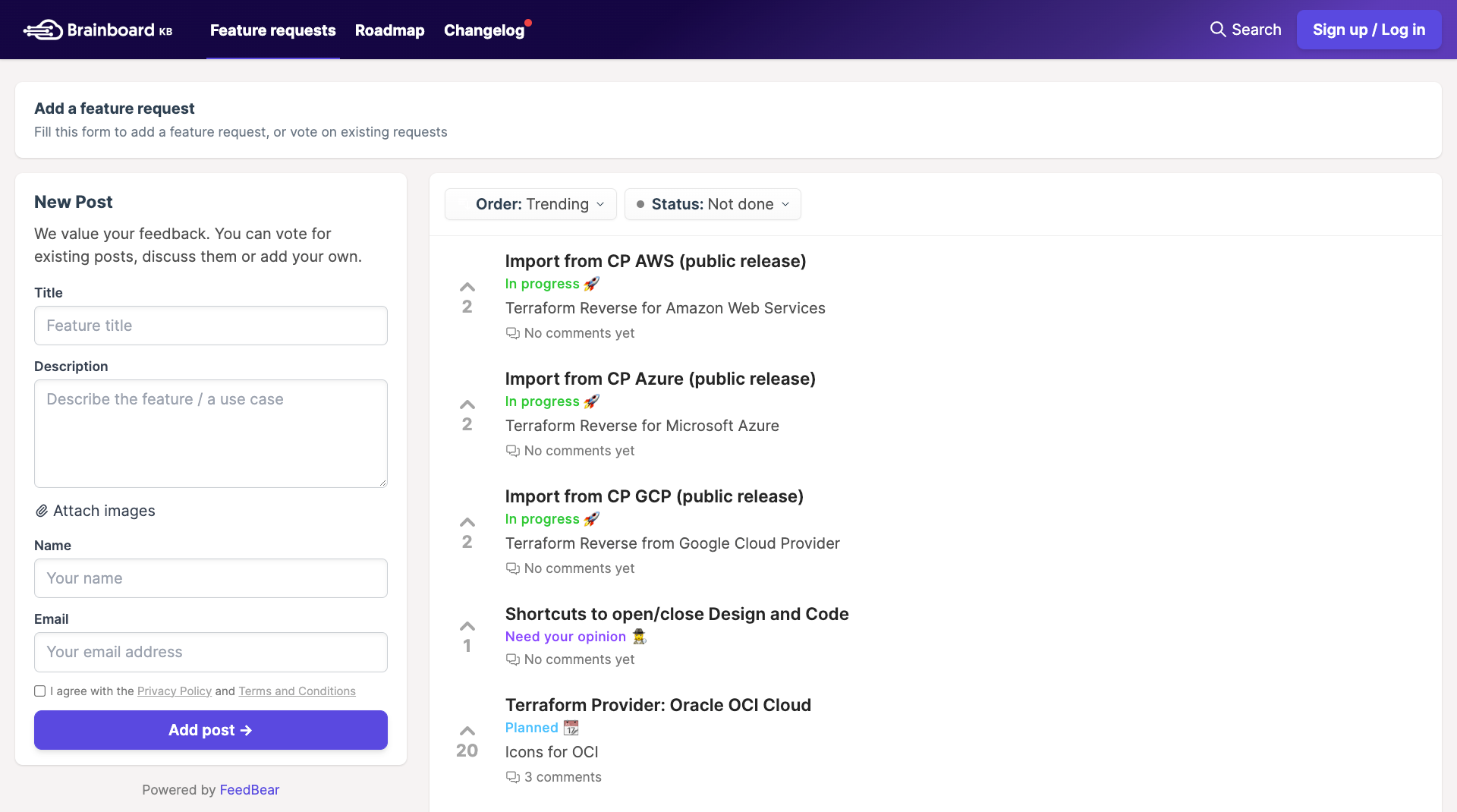This screenshot has width=1457, height=812.
Task: Expand sorting options via the Trending chevron
Action: pyautogui.click(x=599, y=204)
